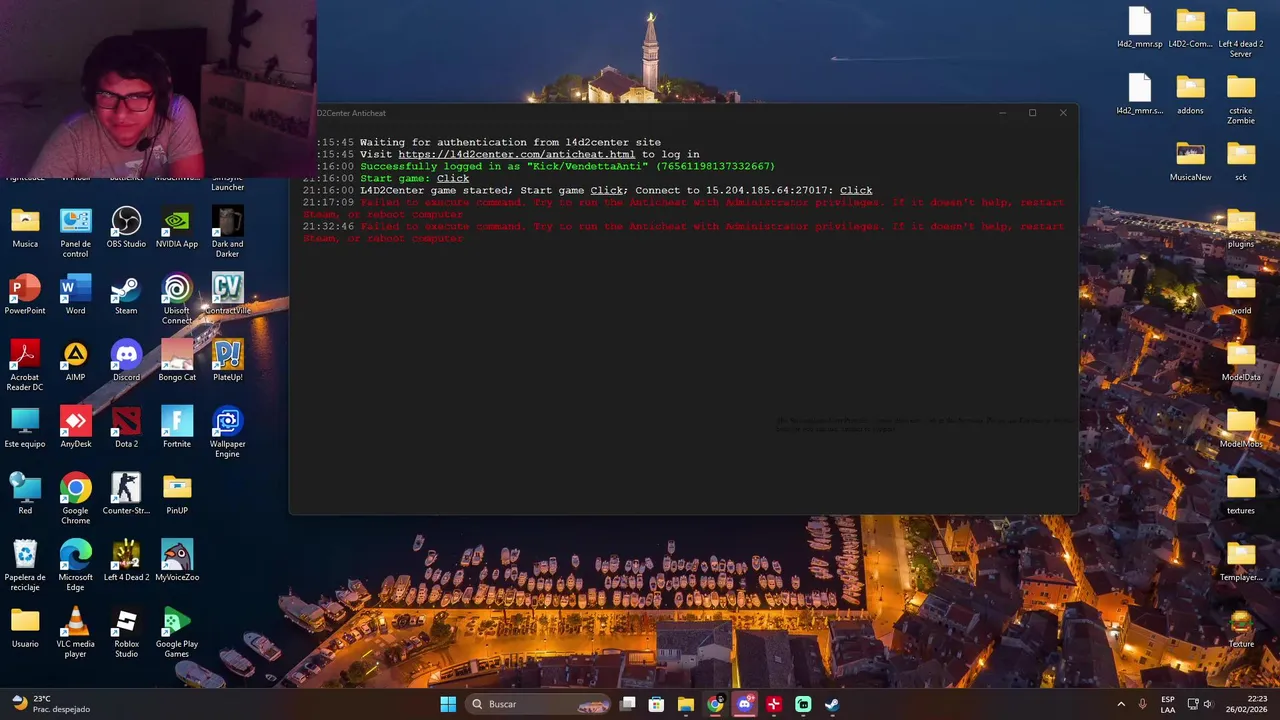Launch Dota 2 from desktop
This screenshot has width=1280, height=720.
(x=126, y=427)
